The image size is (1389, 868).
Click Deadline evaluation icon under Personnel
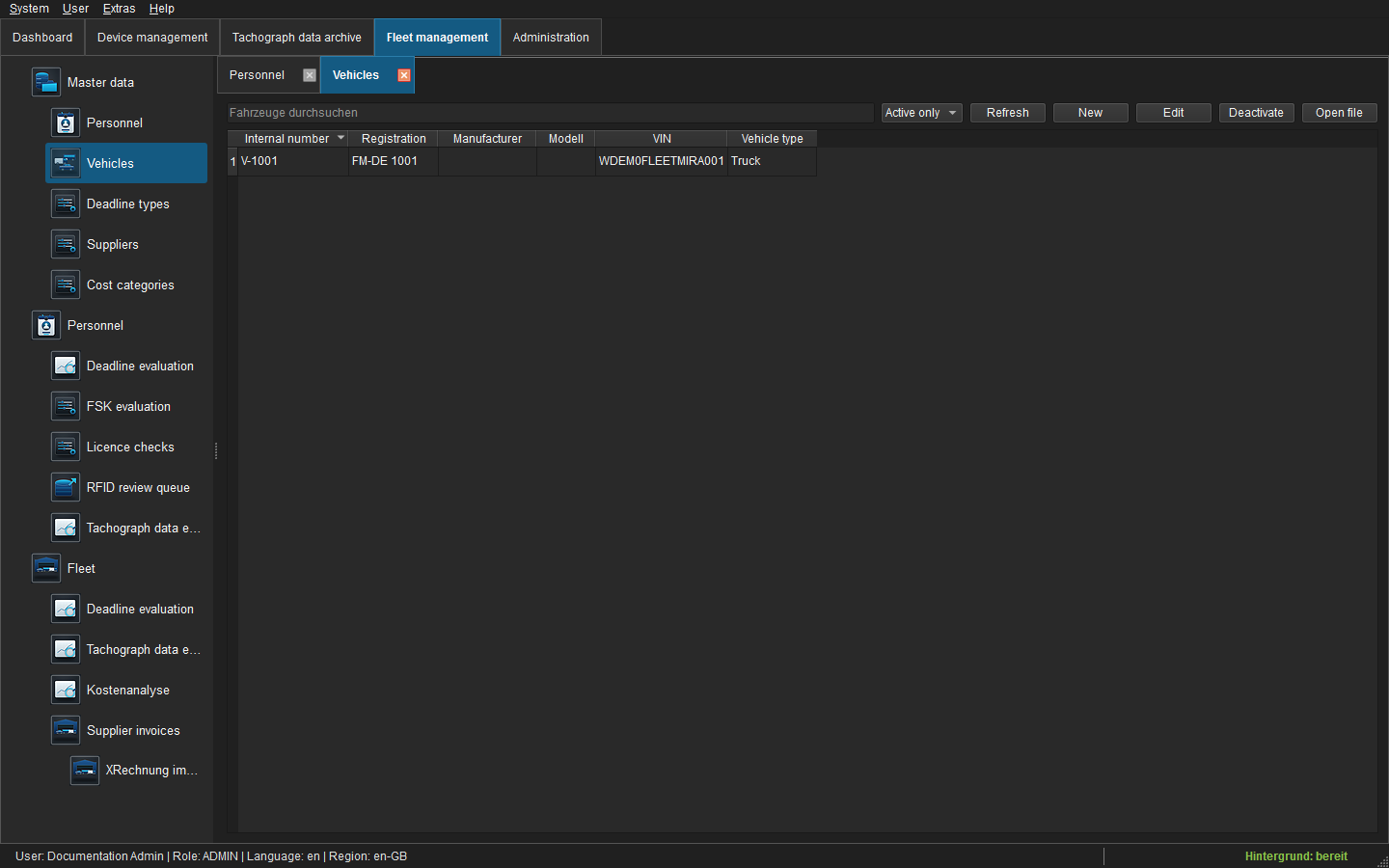(66, 366)
